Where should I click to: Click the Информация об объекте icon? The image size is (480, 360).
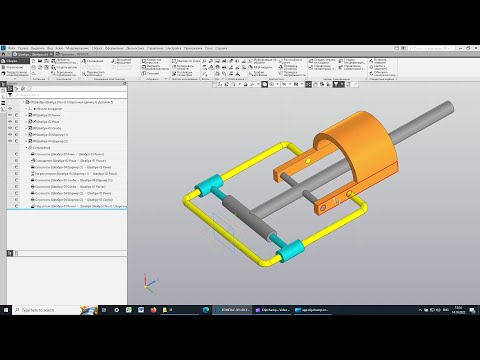point(250,61)
